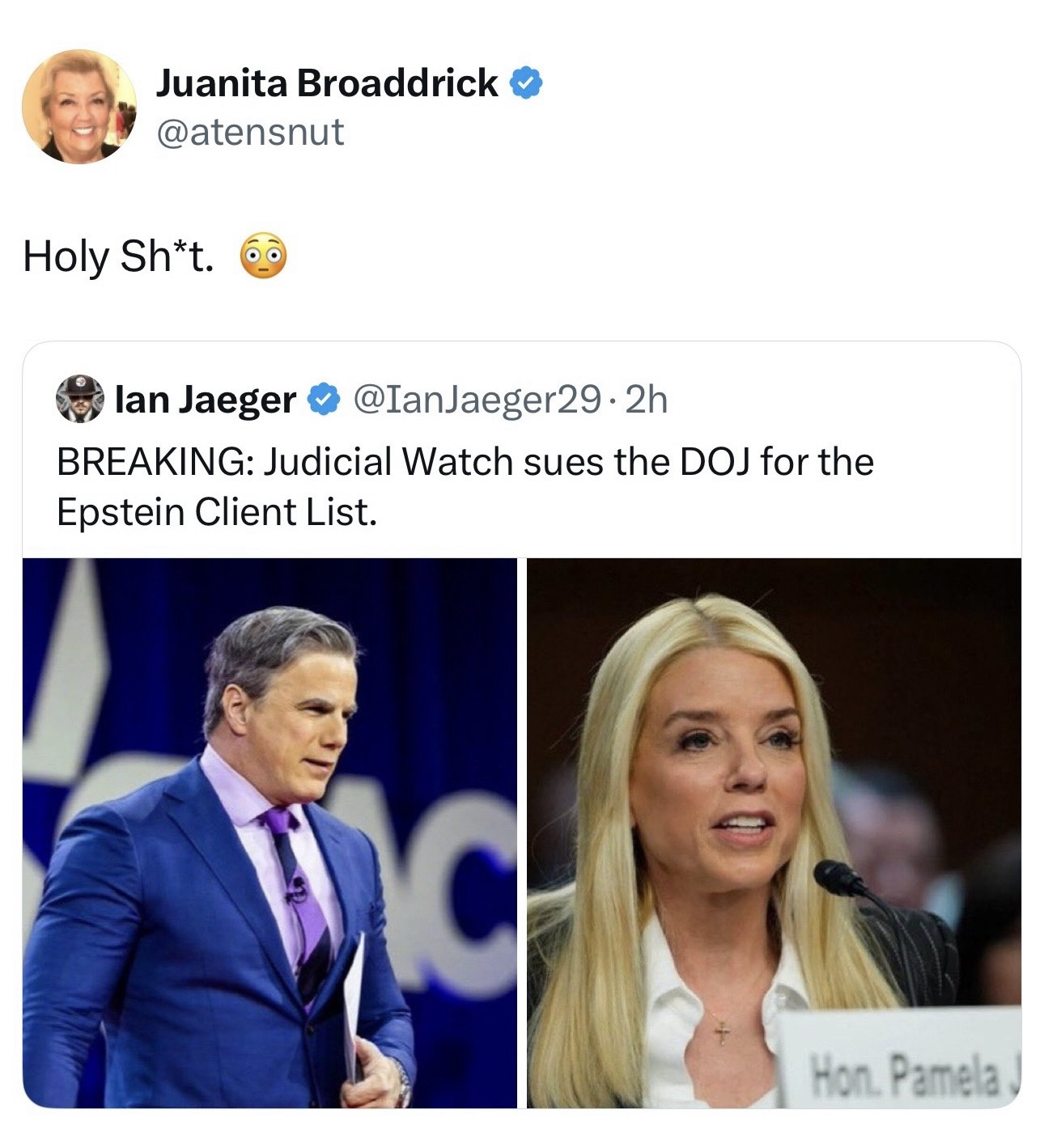The width and height of the screenshot is (1044, 1148).
Task: Open the Juanita Broaddrick display name
Action: [327, 83]
